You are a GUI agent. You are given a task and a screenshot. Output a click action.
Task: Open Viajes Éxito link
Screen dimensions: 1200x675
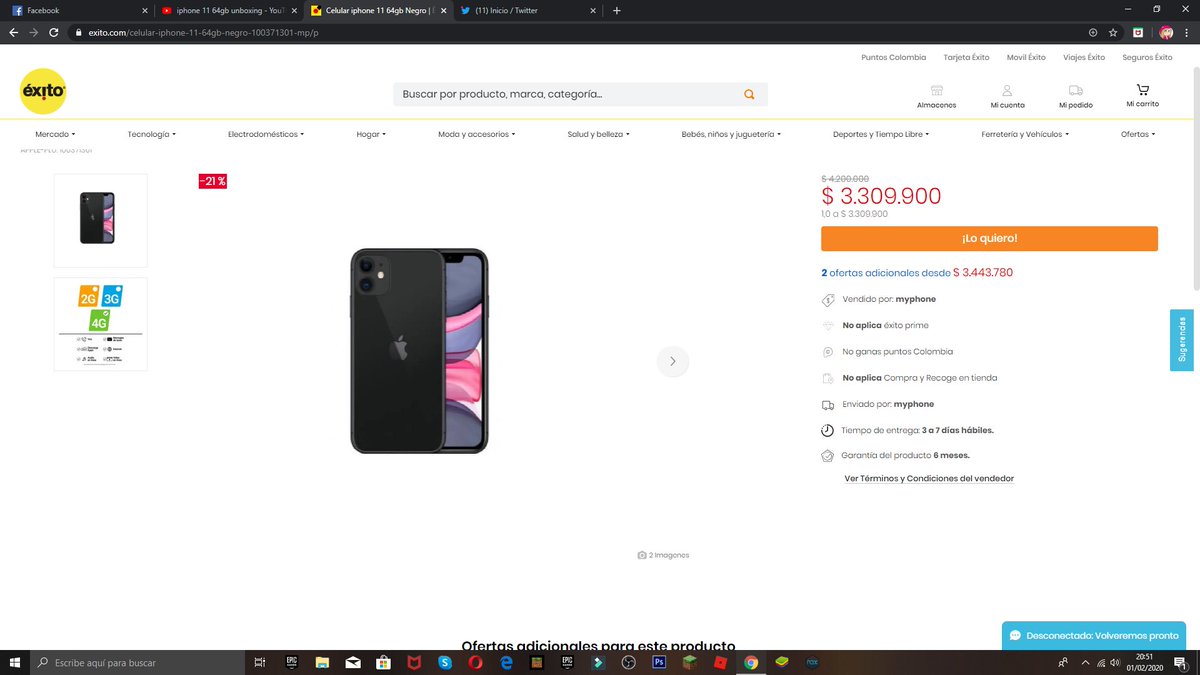pyautogui.click(x=1084, y=57)
